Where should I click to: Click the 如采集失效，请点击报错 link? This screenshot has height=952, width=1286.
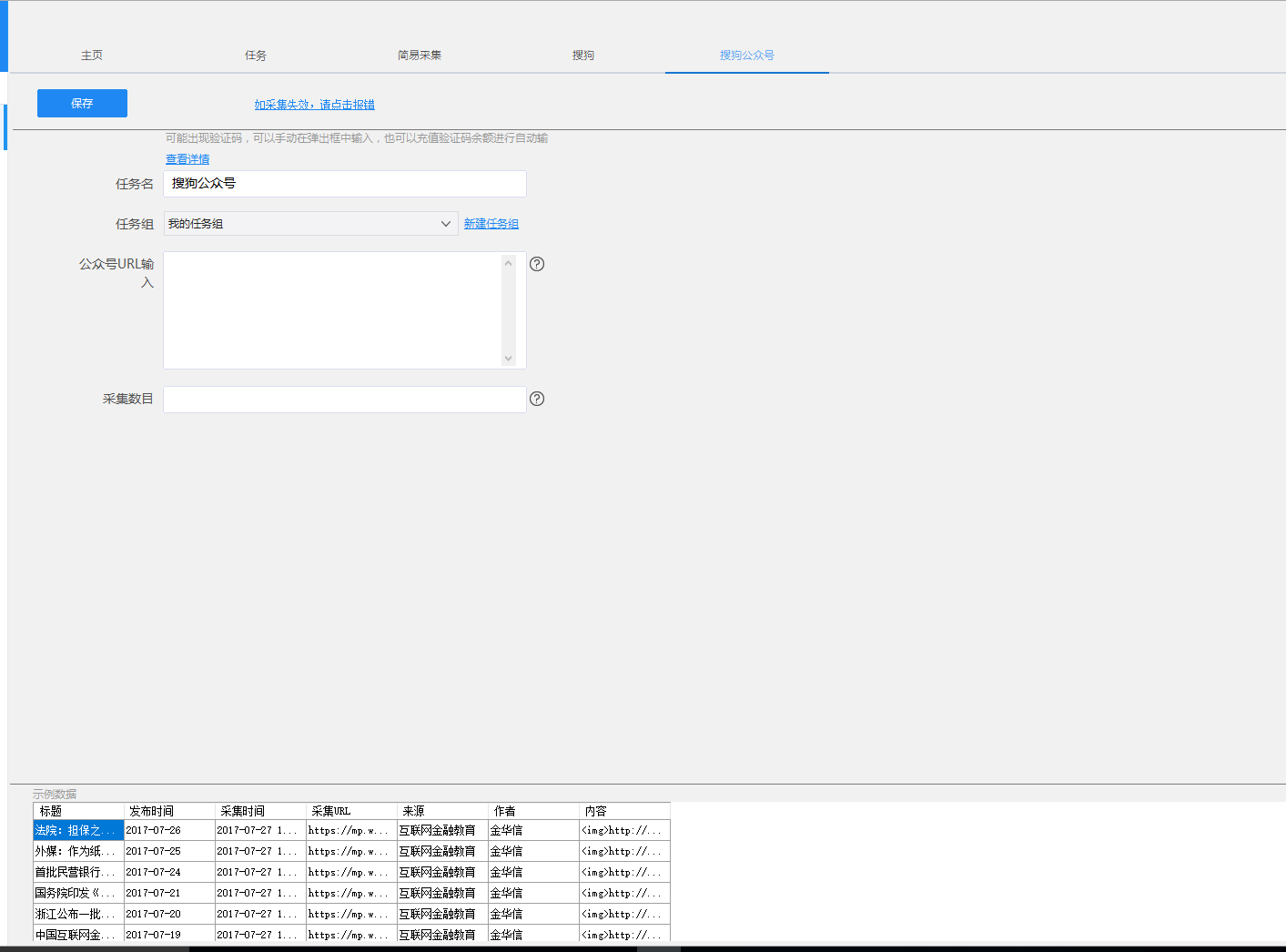point(314,105)
